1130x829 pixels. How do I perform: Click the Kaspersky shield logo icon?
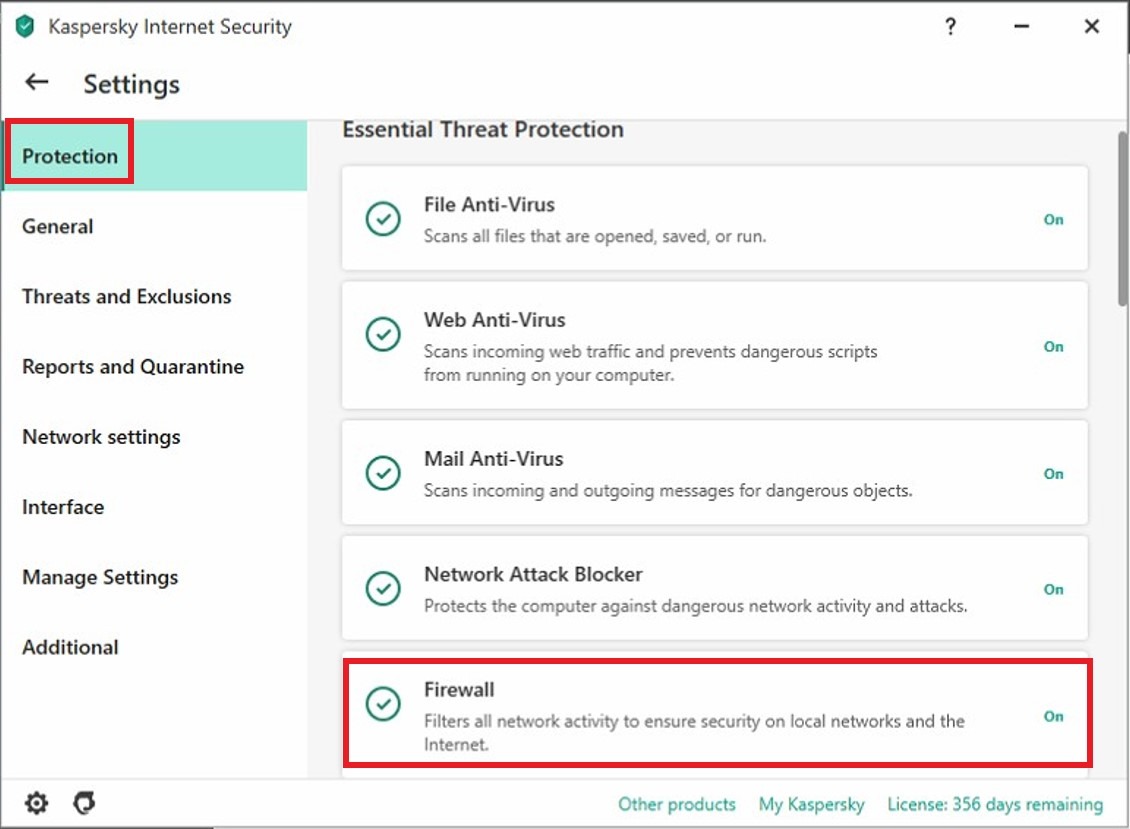coord(25,27)
